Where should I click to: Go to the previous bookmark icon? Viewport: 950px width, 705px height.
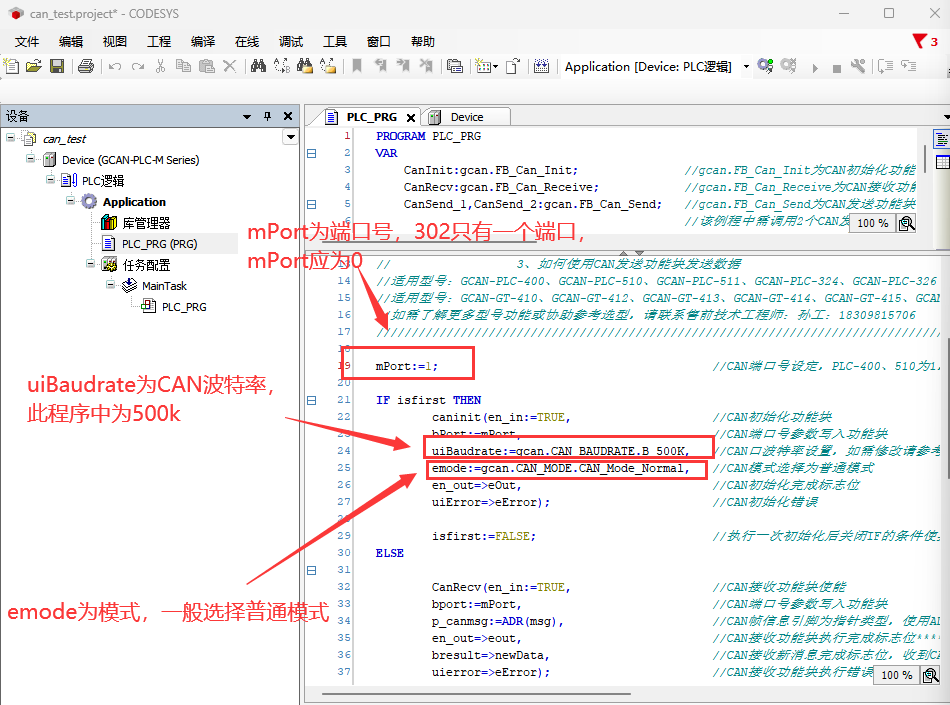point(380,66)
